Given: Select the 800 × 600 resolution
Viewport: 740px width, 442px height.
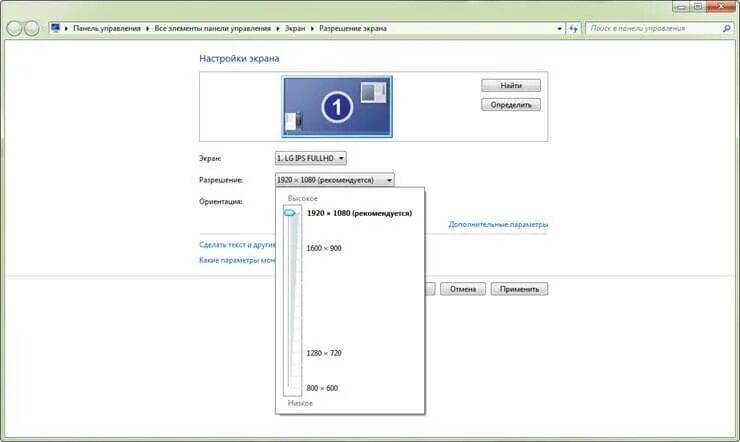Looking at the screenshot, I should (x=322, y=388).
